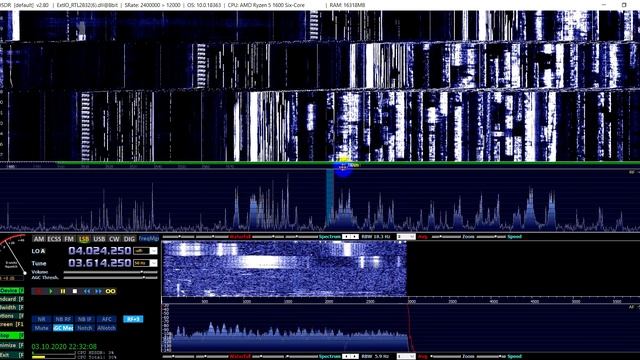Toggle NR noise reduction
640x360 pixels.
click(x=42, y=319)
